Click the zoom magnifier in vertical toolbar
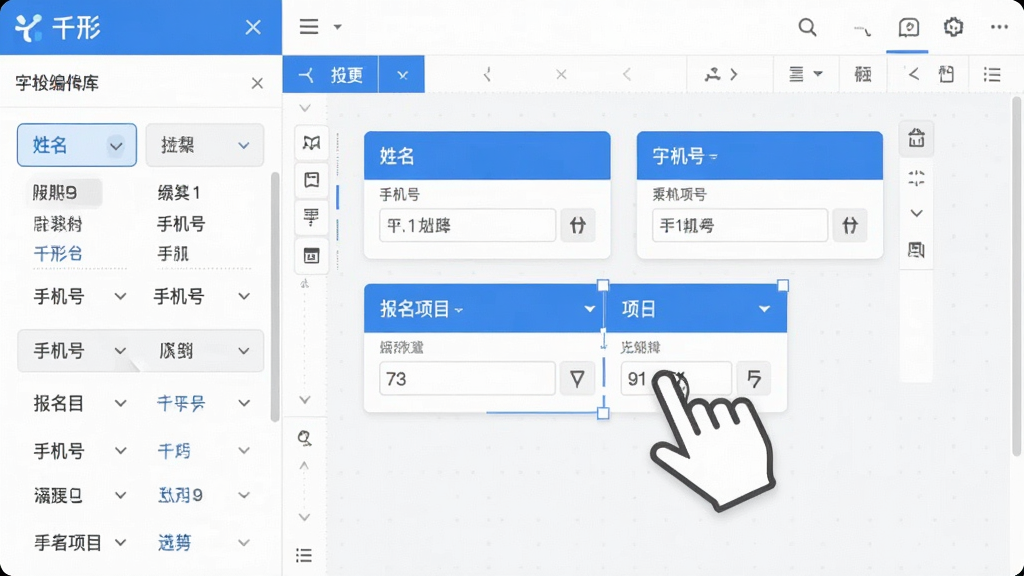This screenshot has height=576, width=1024. [x=304, y=438]
